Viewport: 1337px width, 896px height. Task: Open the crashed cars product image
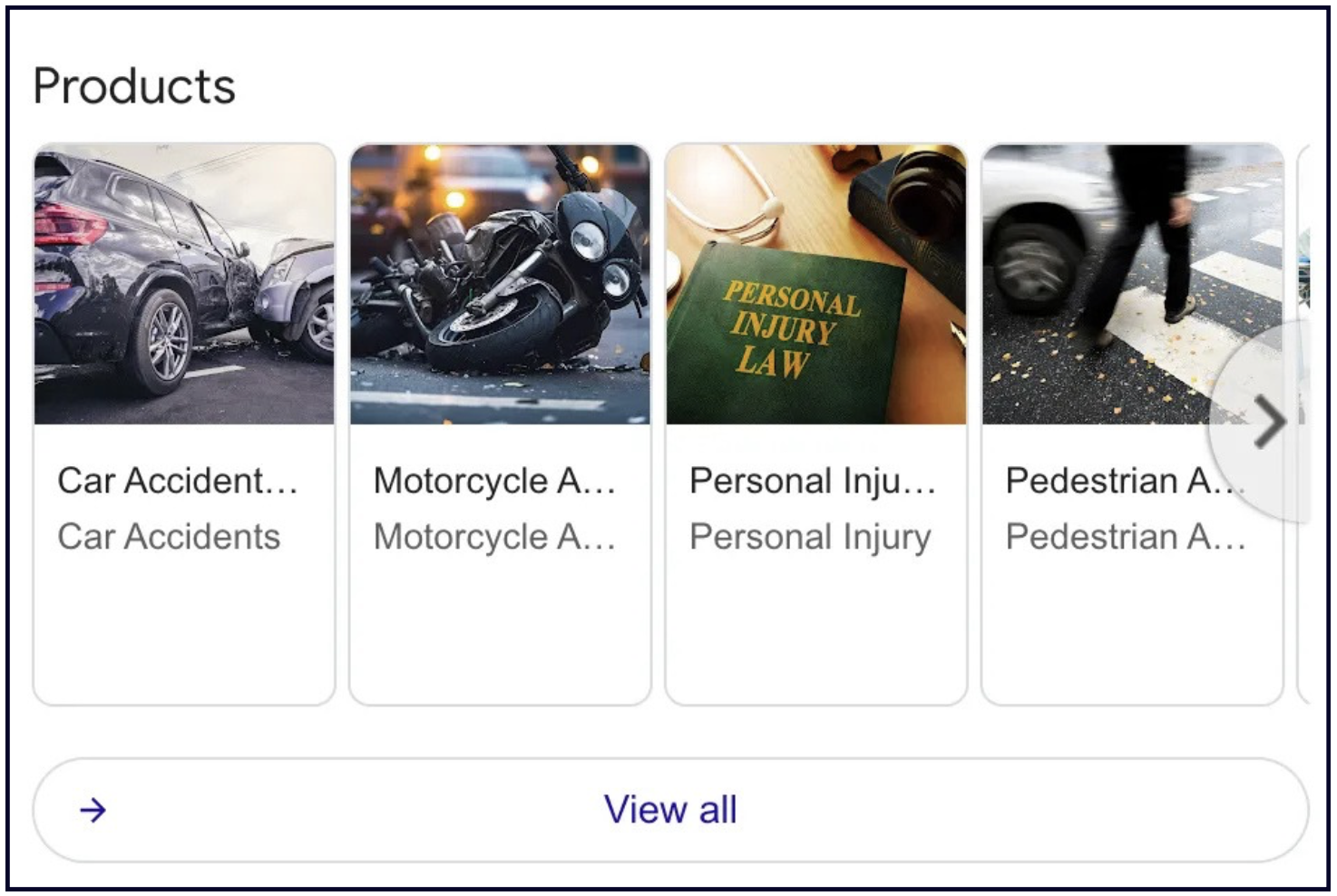point(184,284)
